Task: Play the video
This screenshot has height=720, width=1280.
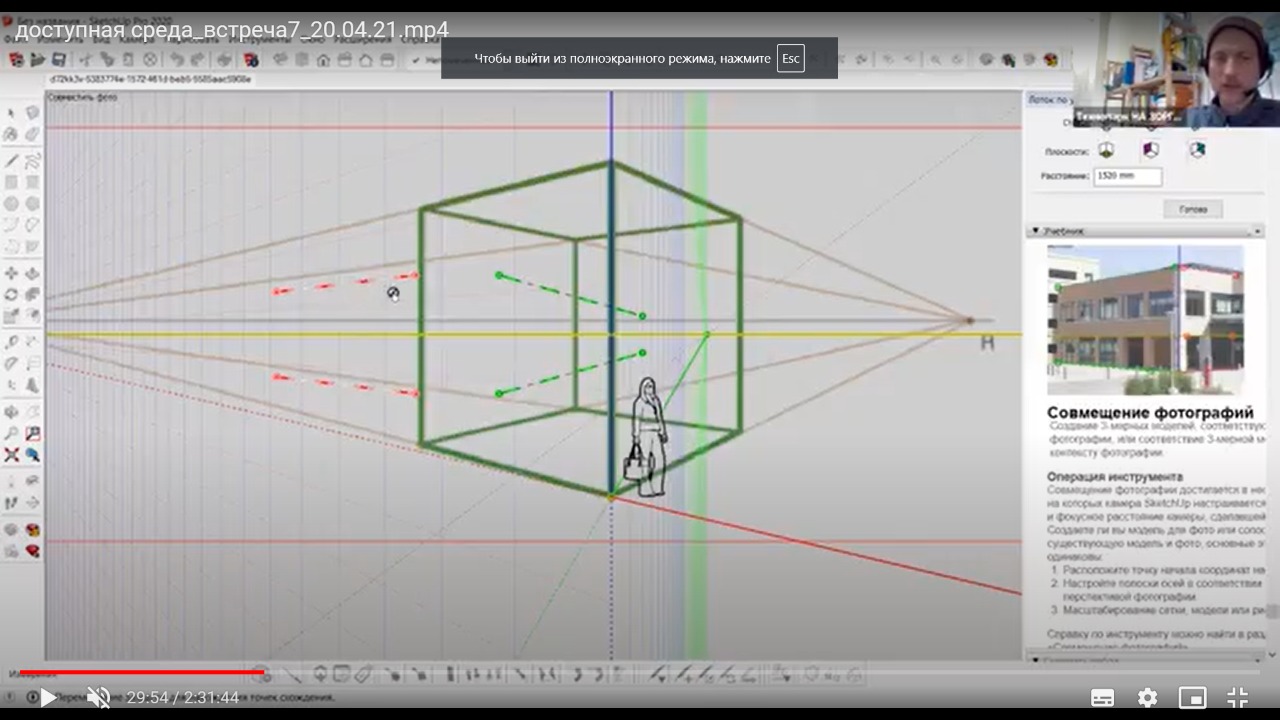Action: coord(47,697)
